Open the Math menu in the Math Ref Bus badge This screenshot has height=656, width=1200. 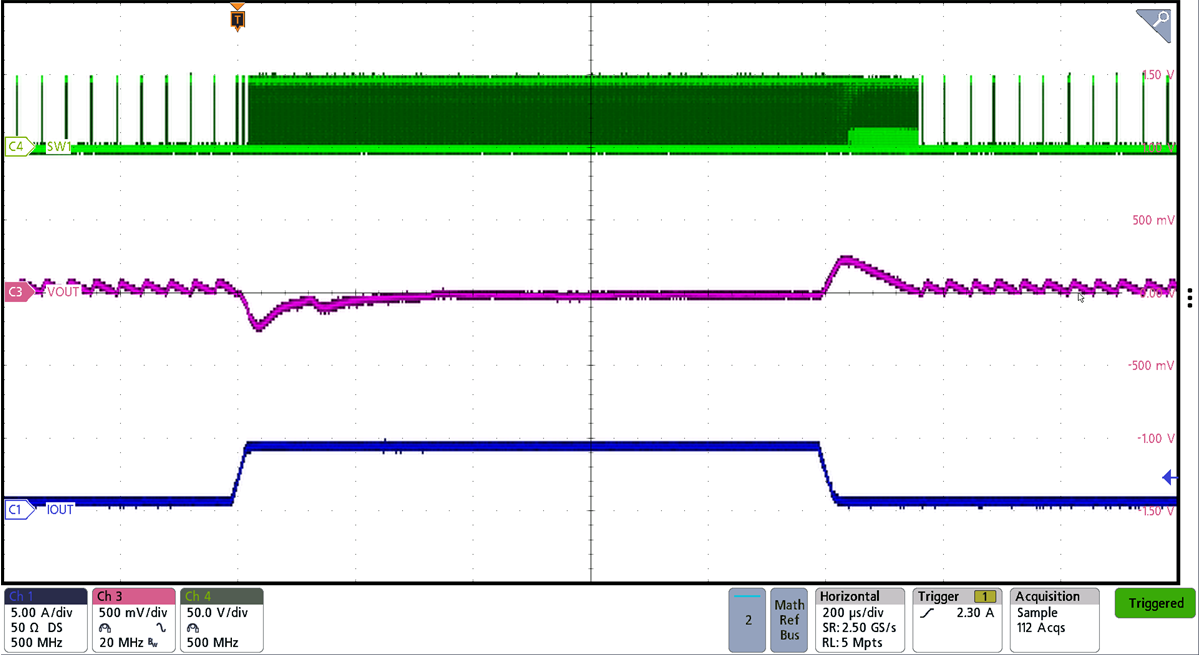789,605
